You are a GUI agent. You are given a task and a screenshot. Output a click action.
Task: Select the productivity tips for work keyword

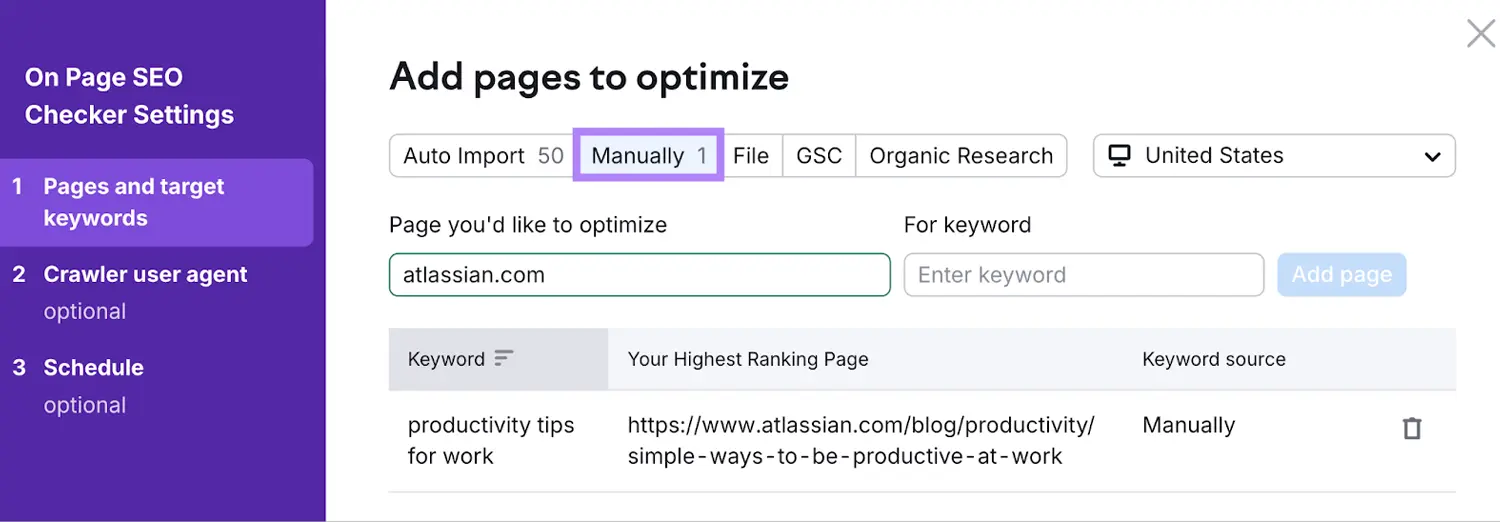(490, 440)
